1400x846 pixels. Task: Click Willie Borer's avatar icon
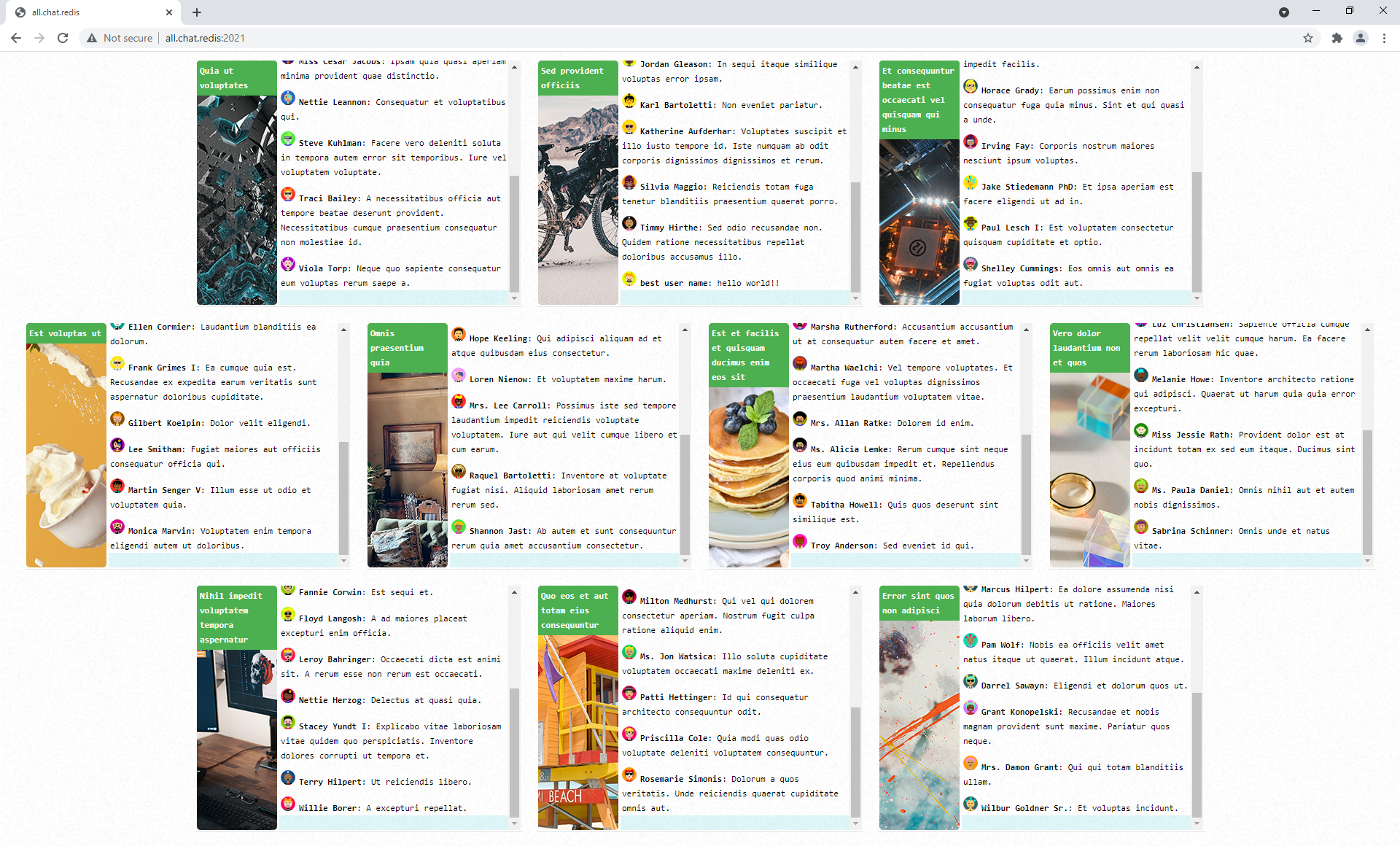pos(288,804)
